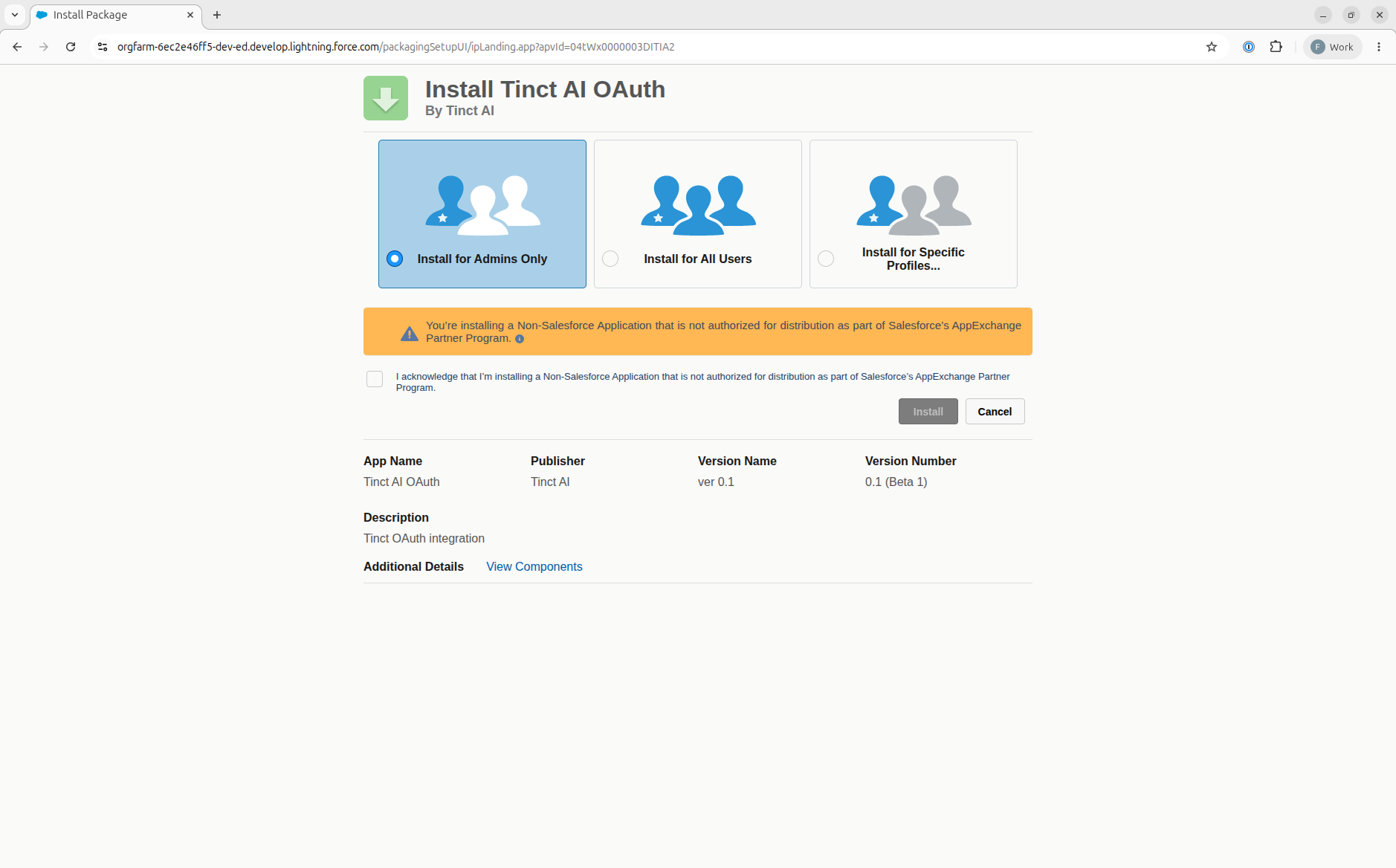Viewport: 1396px width, 868px height.
Task: Expand the tab search dropdown arrow
Action: pyautogui.click(x=15, y=15)
